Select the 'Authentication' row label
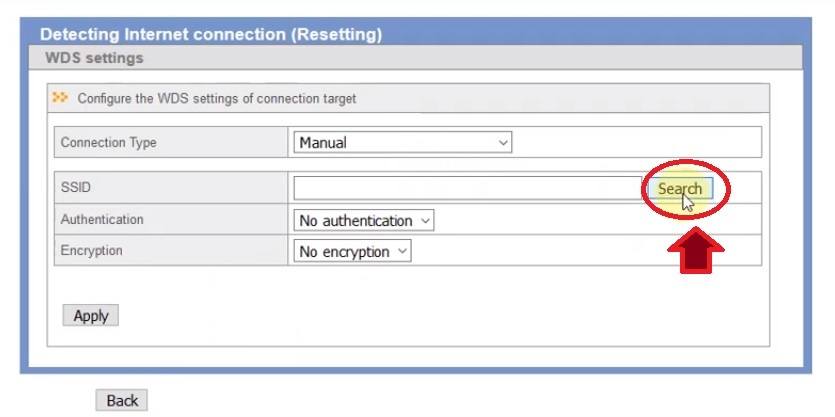Screen dimensions: 835x417 pyautogui.click(x=102, y=219)
